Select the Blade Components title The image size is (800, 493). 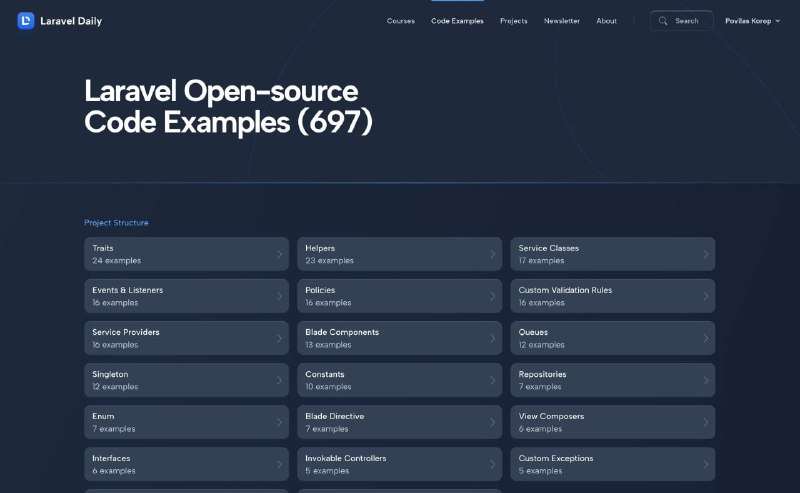tap(342, 332)
